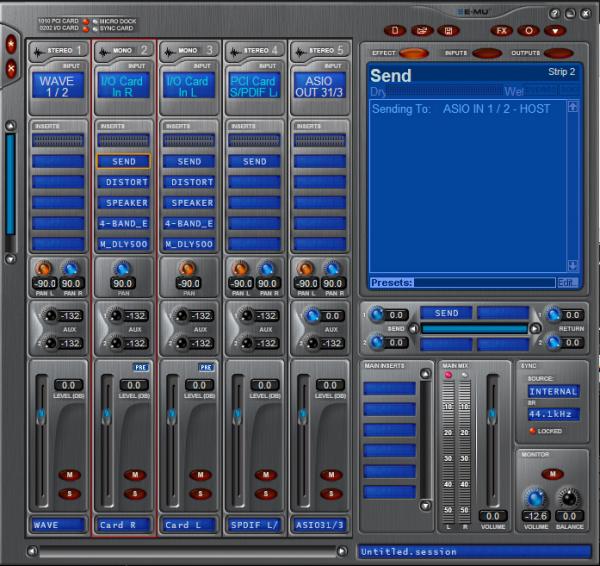The height and width of the screenshot is (566, 600).
Task: Click the Edit button beside Presets
Action: click(567, 283)
